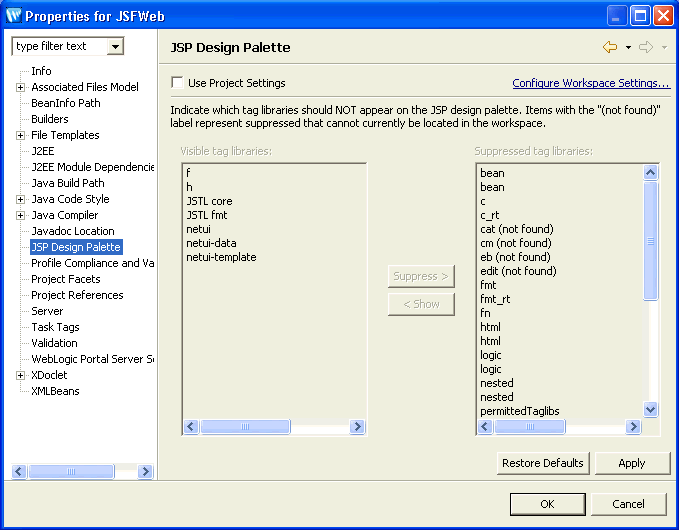
Task: Open the filter text dropdown arrow
Action: (115, 46)
